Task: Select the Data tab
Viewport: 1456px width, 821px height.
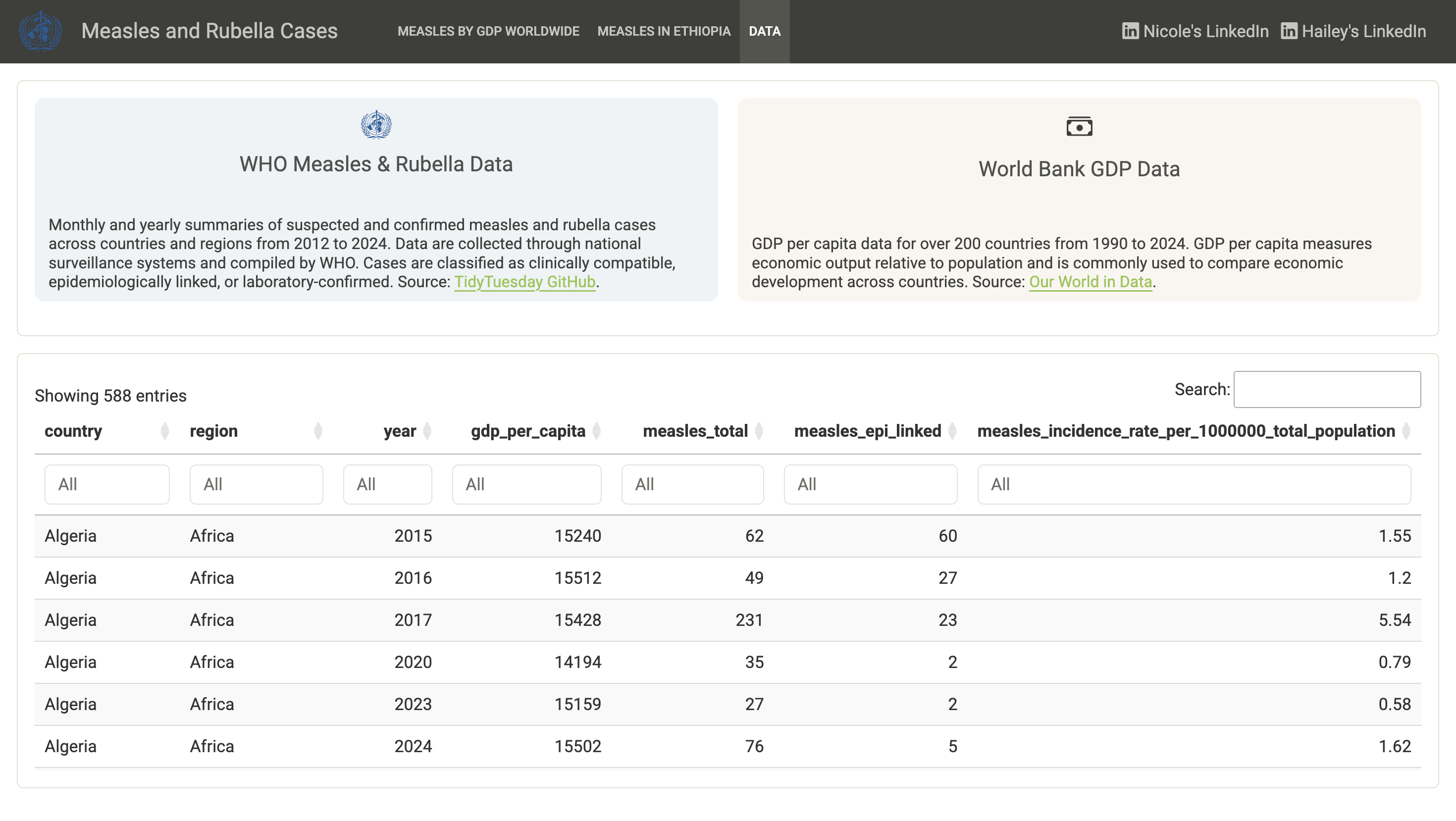Action: (764, 31)
